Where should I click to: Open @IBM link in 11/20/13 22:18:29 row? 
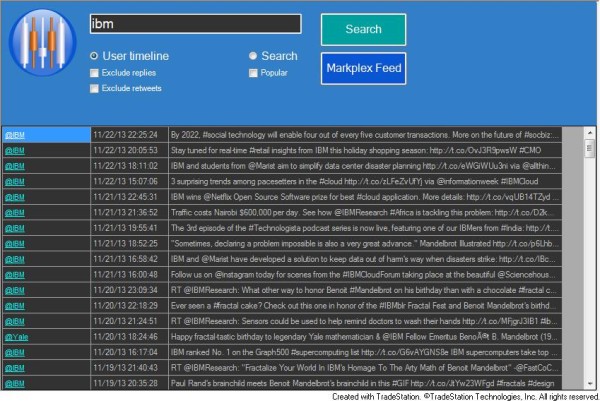click(x=15, y=306)
